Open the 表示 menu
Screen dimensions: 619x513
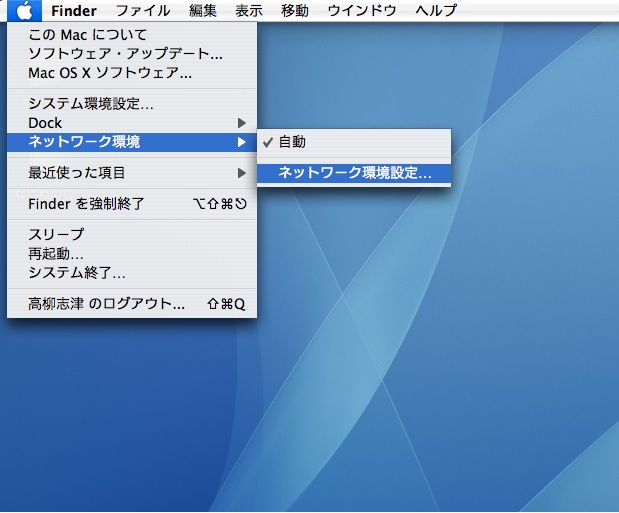click(249, 11)
